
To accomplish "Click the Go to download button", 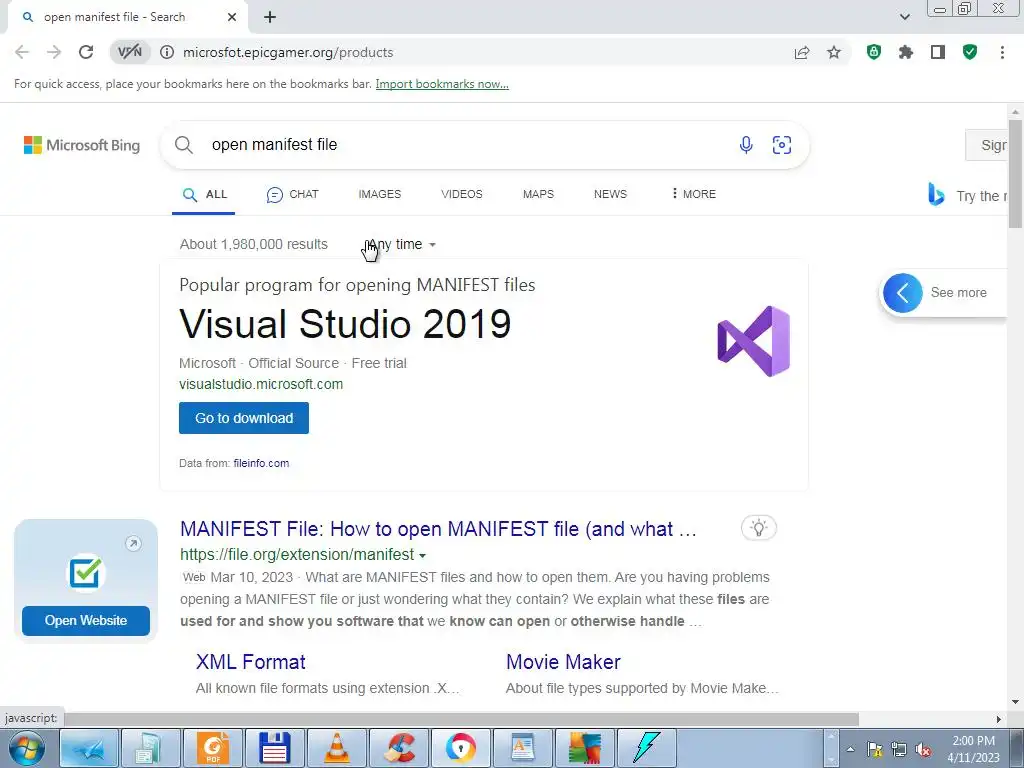I will click(244, 418).
